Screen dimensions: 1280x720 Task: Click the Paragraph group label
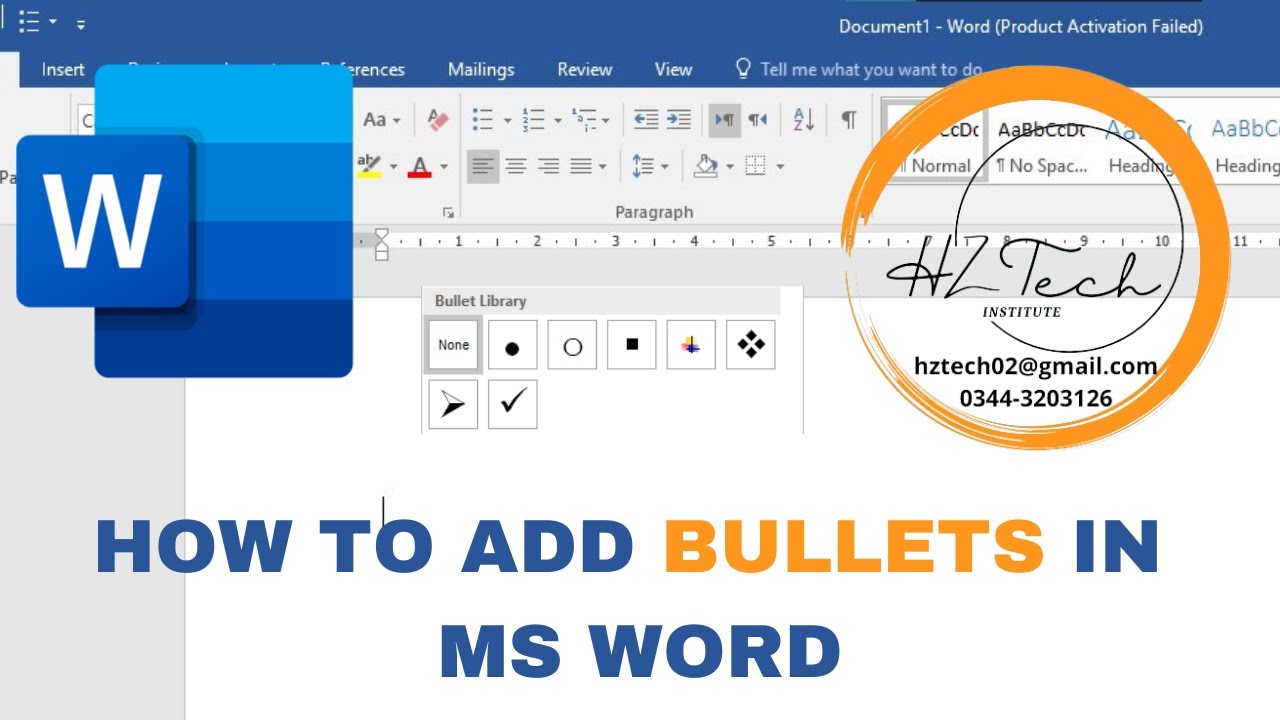point(654,212)
